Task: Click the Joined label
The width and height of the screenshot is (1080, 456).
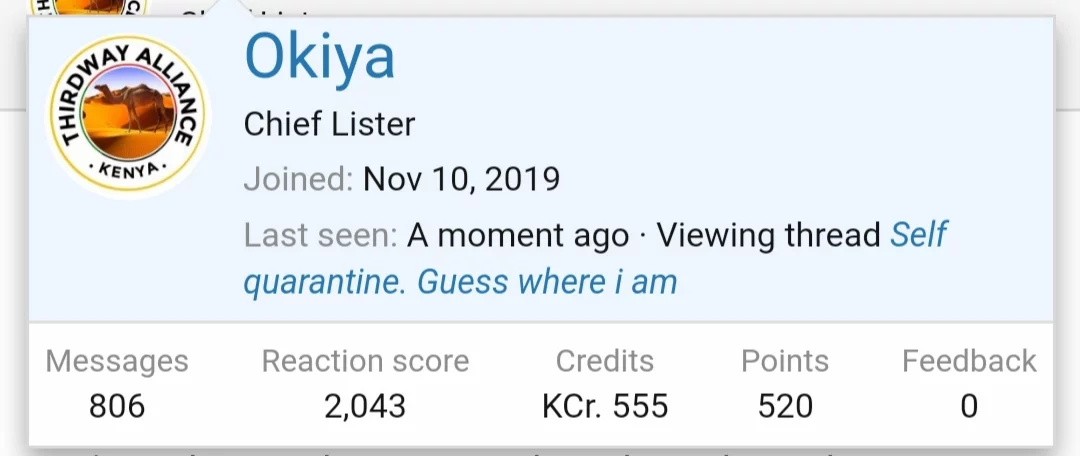Action: tap(298, 180)
